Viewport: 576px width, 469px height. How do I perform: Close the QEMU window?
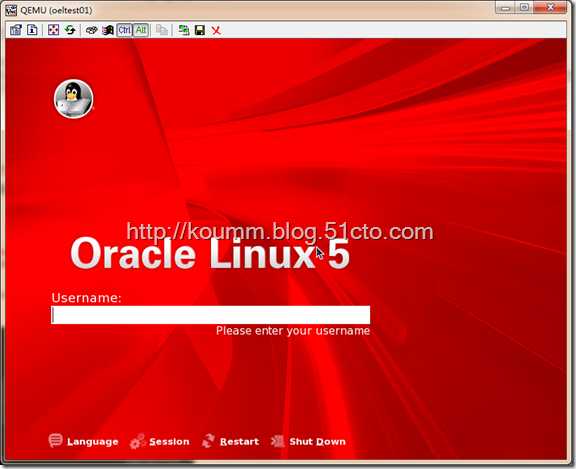pos(550,8)
